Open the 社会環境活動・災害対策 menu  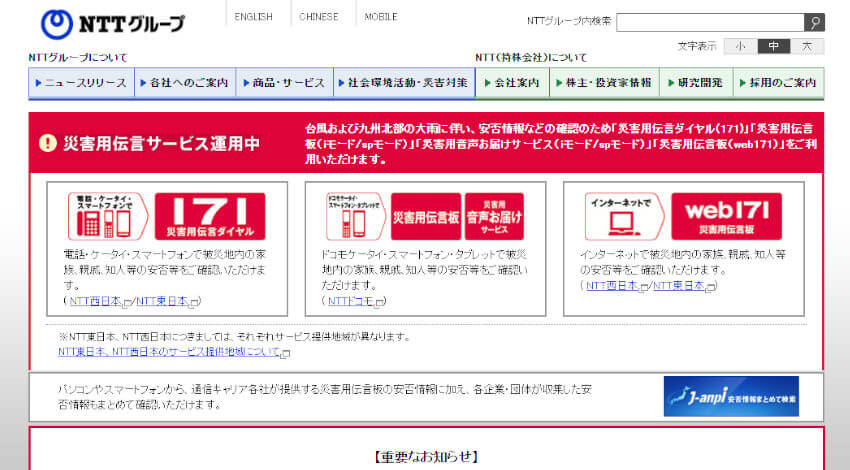click(x=404, y=83)
